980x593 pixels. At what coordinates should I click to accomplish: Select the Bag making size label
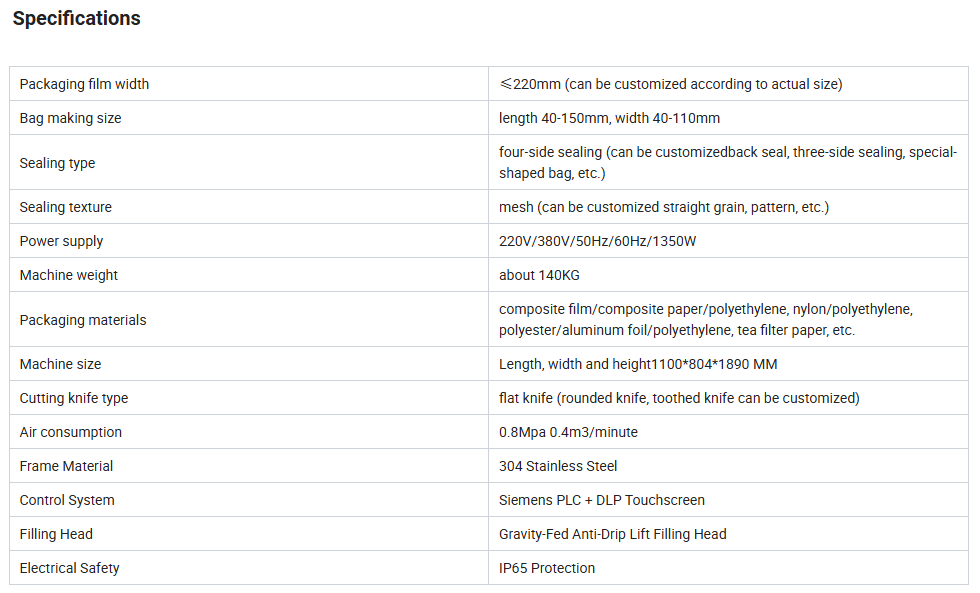[x=70, y=118]
